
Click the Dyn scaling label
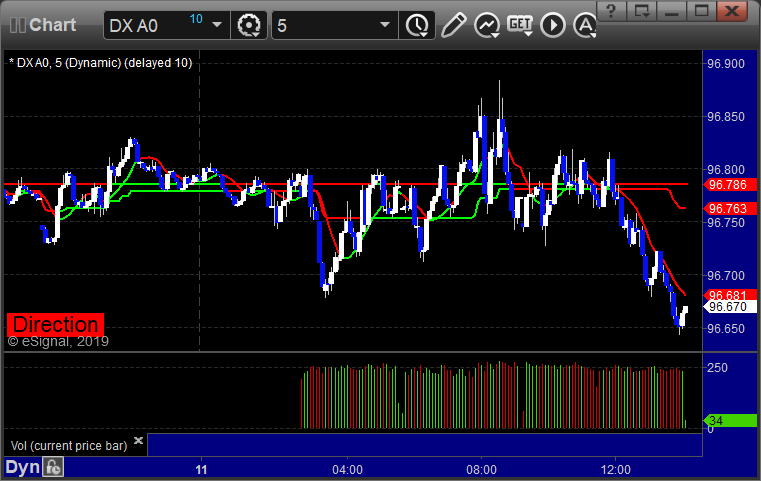(x=22, y=467)
